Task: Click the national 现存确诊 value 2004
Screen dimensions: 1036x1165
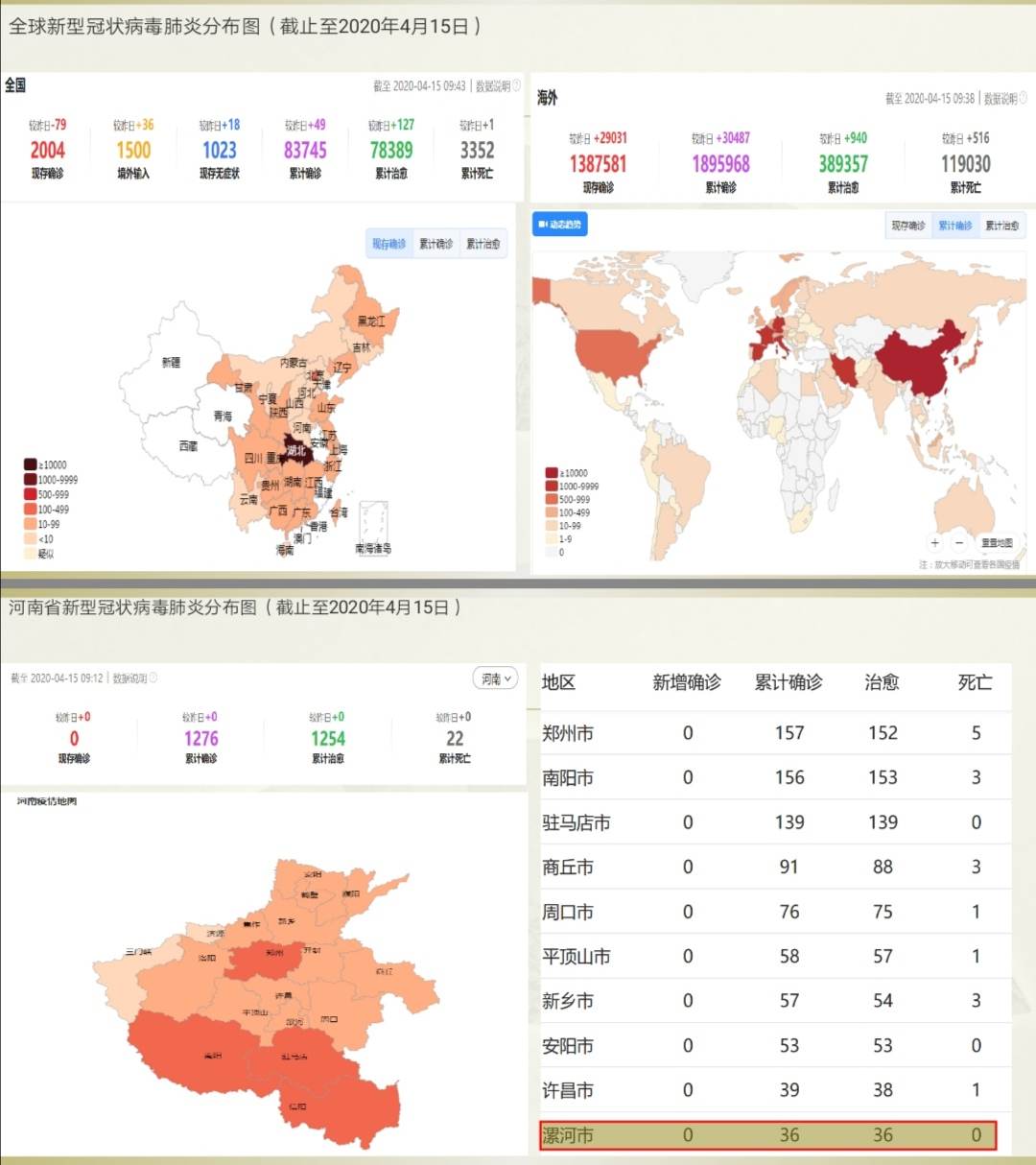Action: (x=47, y=151)
